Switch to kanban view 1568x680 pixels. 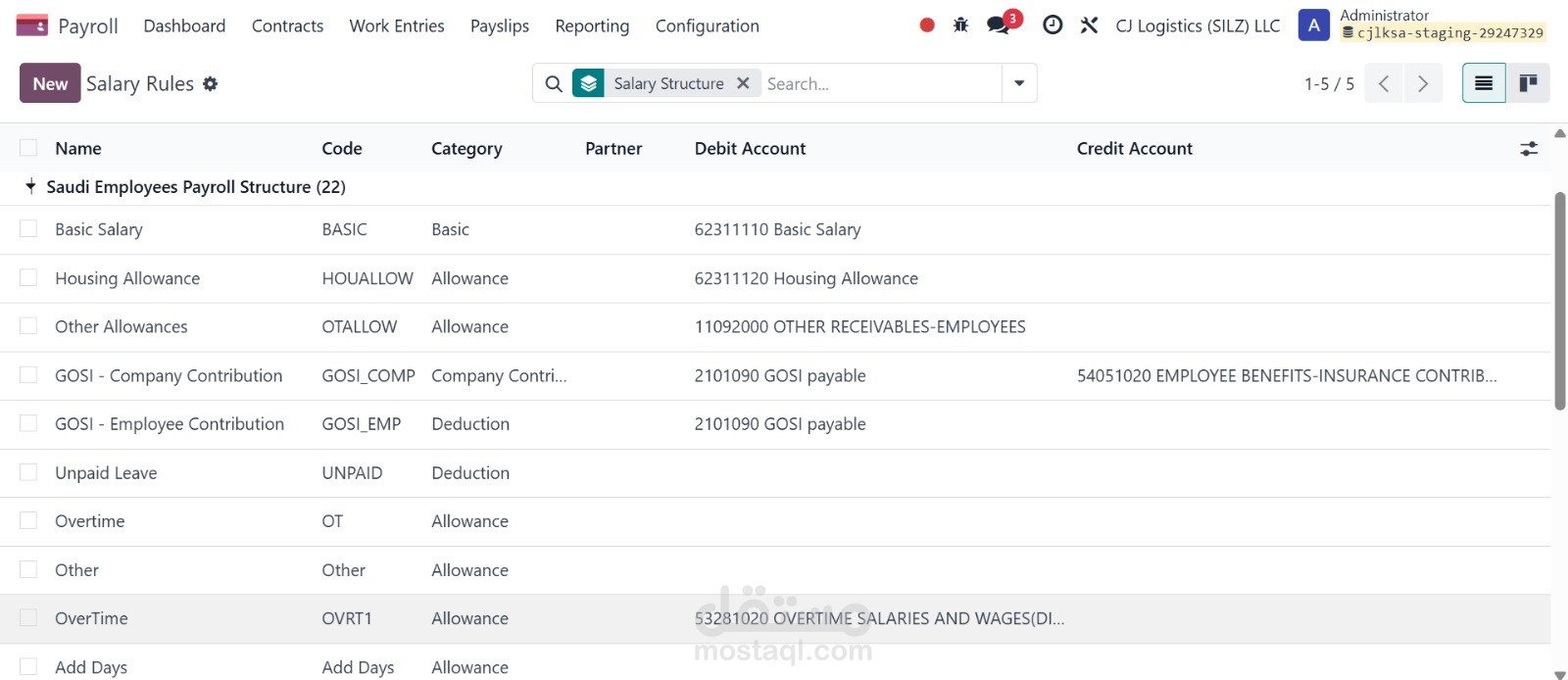[1528, 83]
